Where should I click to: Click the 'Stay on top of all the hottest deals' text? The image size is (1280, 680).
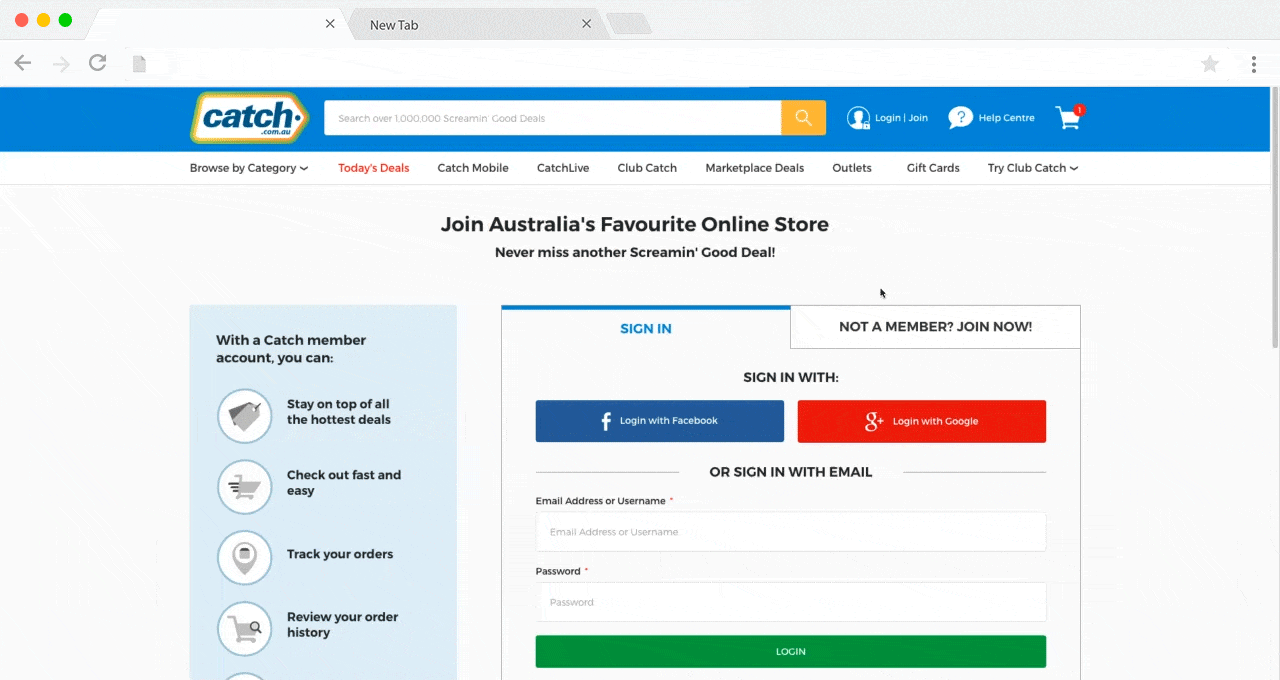(339, 412)
